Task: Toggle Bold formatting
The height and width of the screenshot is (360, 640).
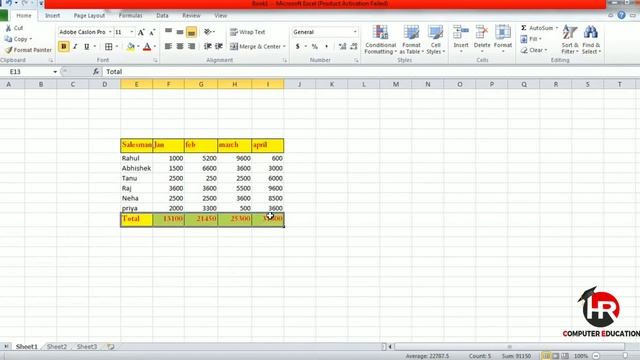Action: pyautogui.click(x=64, y=47)
